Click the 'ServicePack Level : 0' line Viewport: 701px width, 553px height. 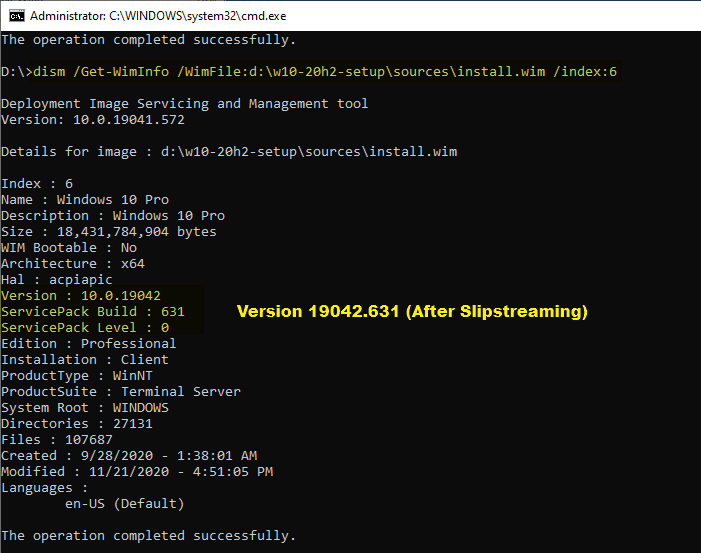pyautogui.click(x=85, y=328)
